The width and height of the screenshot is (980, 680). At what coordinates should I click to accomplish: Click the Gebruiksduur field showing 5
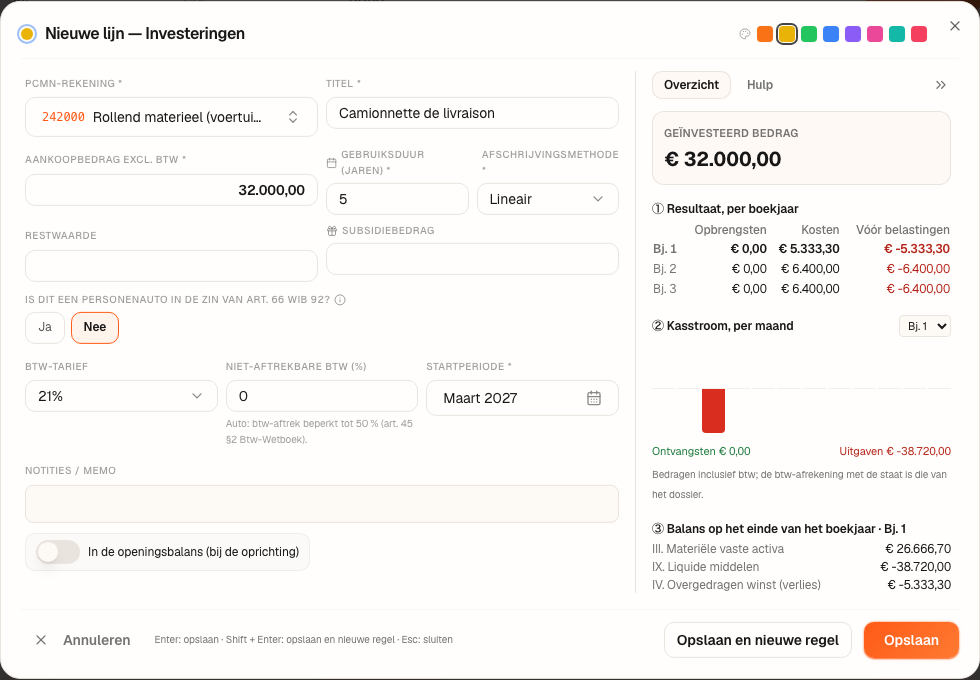point(398,199)
